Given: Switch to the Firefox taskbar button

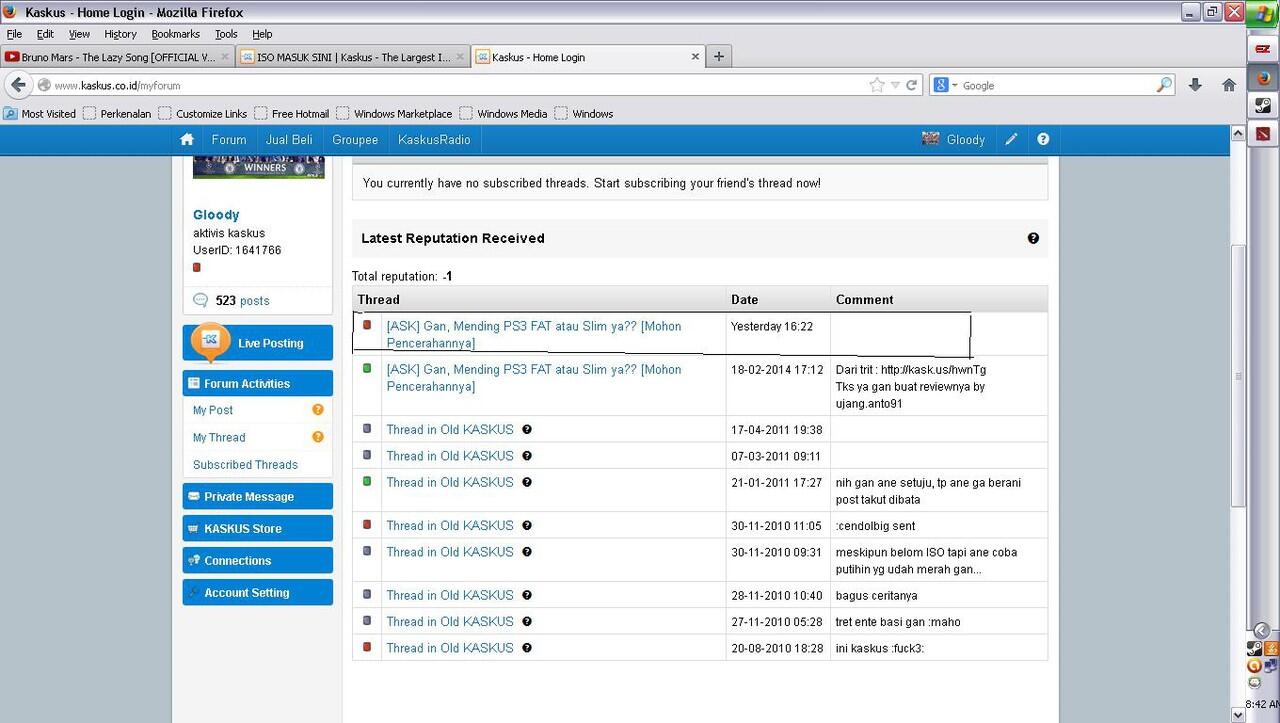Looking at the screenshot, I should (x=1263, y=77).
